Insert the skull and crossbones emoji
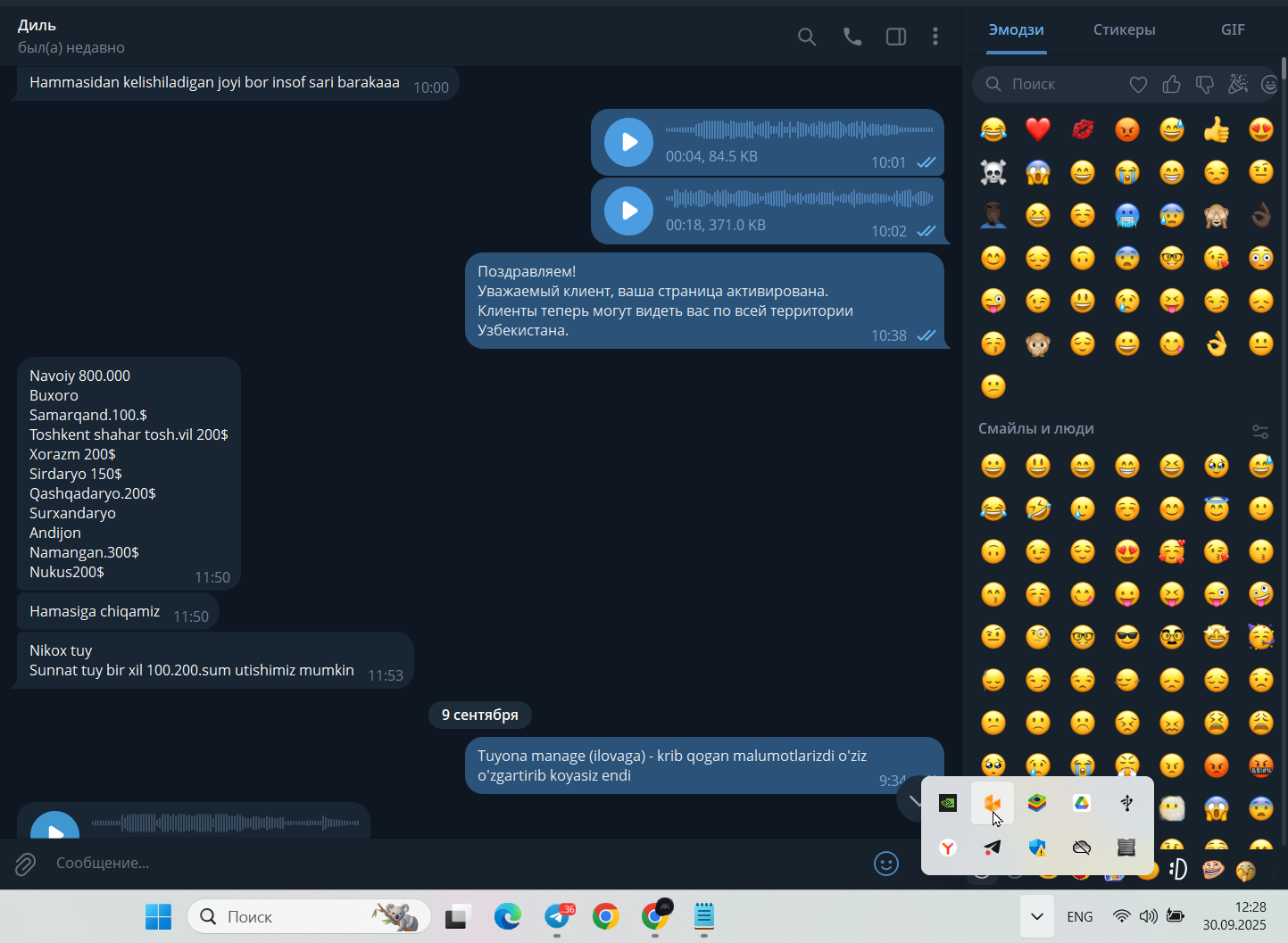Screen dimensions: 1288x943 (993, 172)
